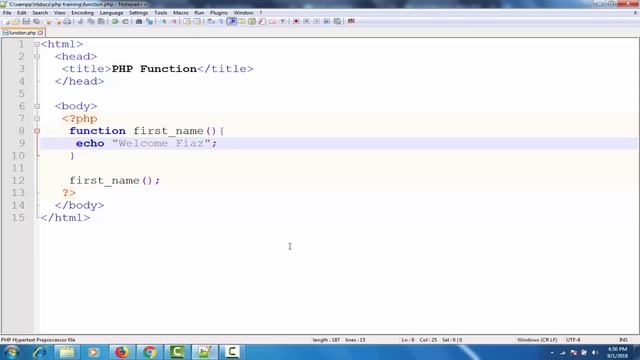Open the Function List panel icon

click(x=262, y=21)
